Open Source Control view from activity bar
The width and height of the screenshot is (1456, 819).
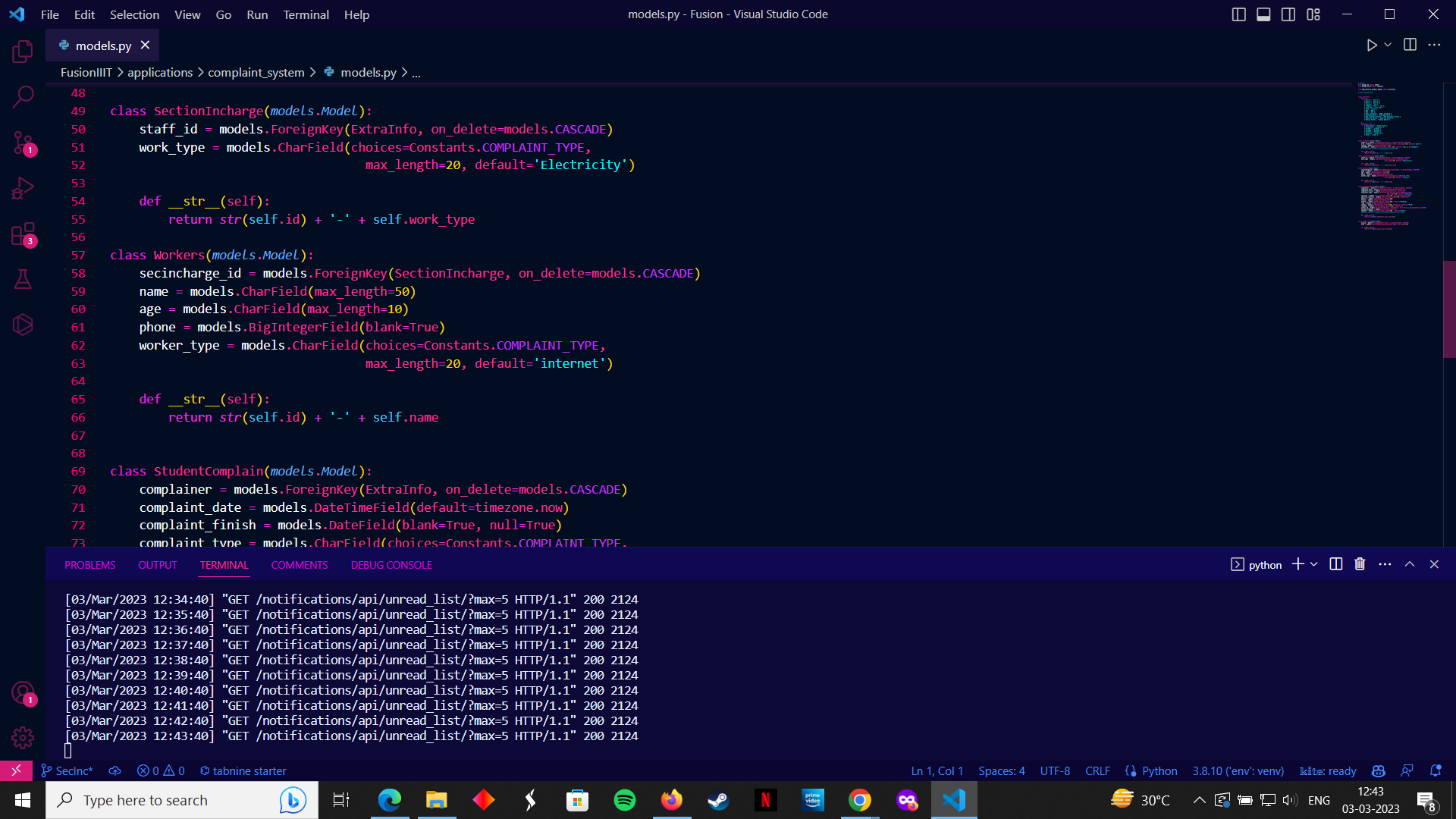tap(22, 143)
